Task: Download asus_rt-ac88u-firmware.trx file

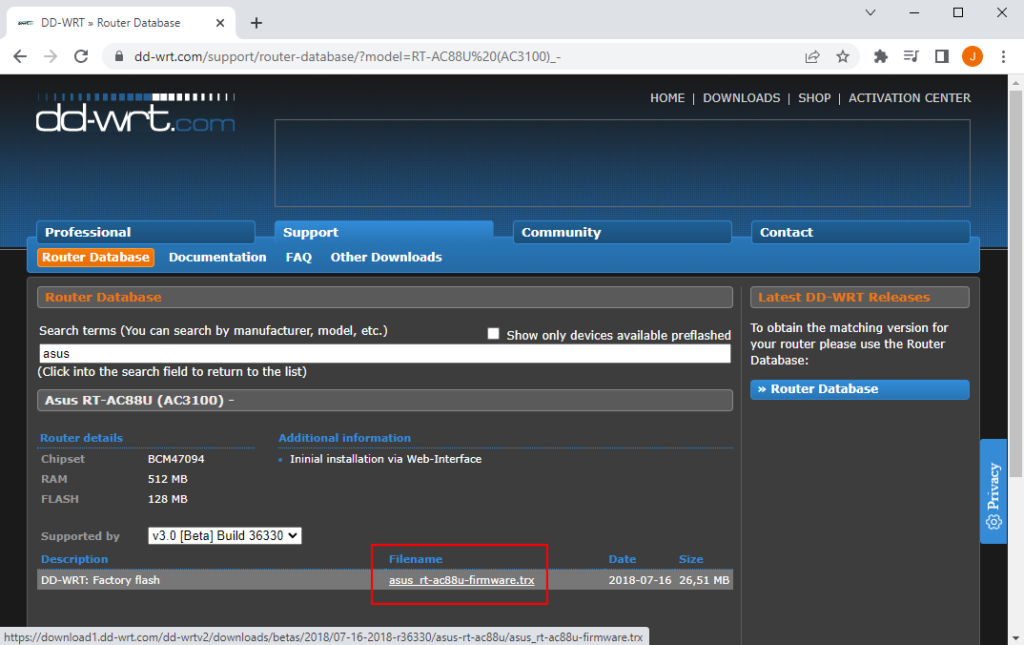Action: (x=461, y=580)
